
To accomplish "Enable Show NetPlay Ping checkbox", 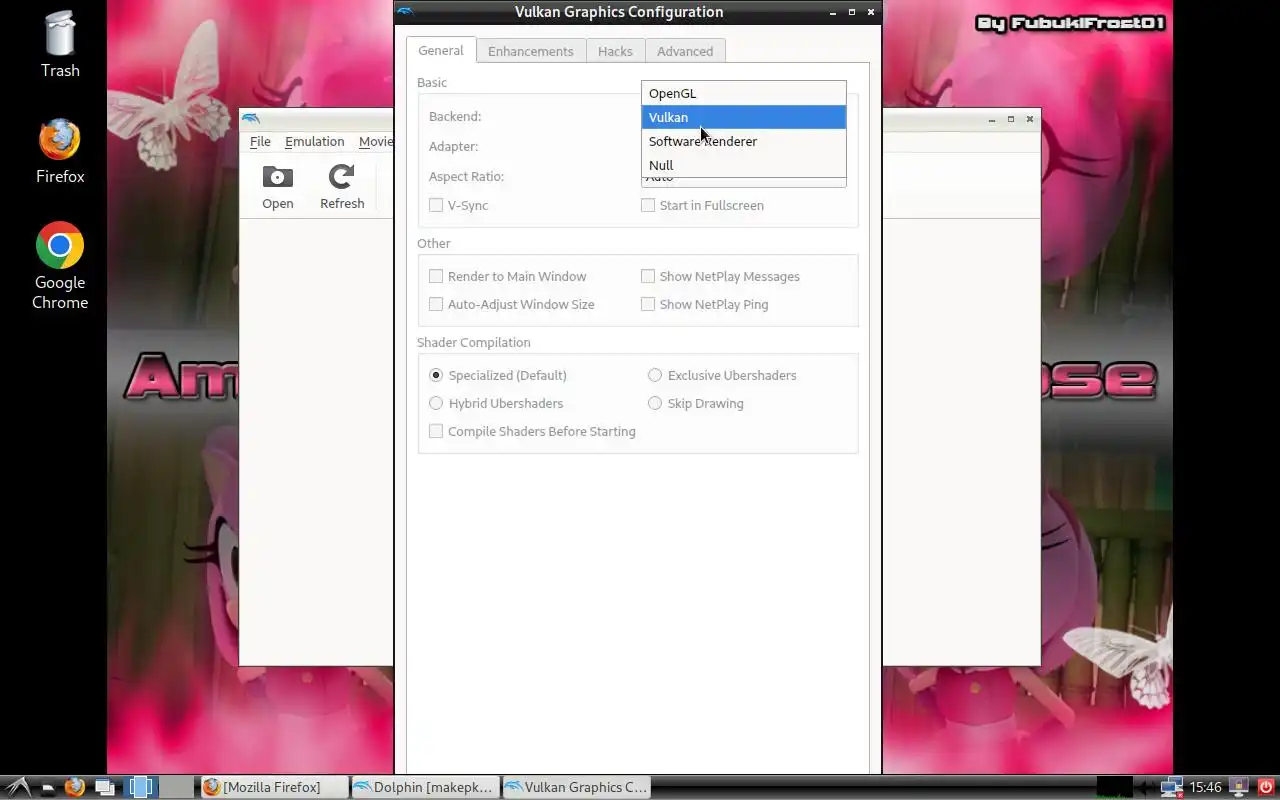I will point(648,304).
